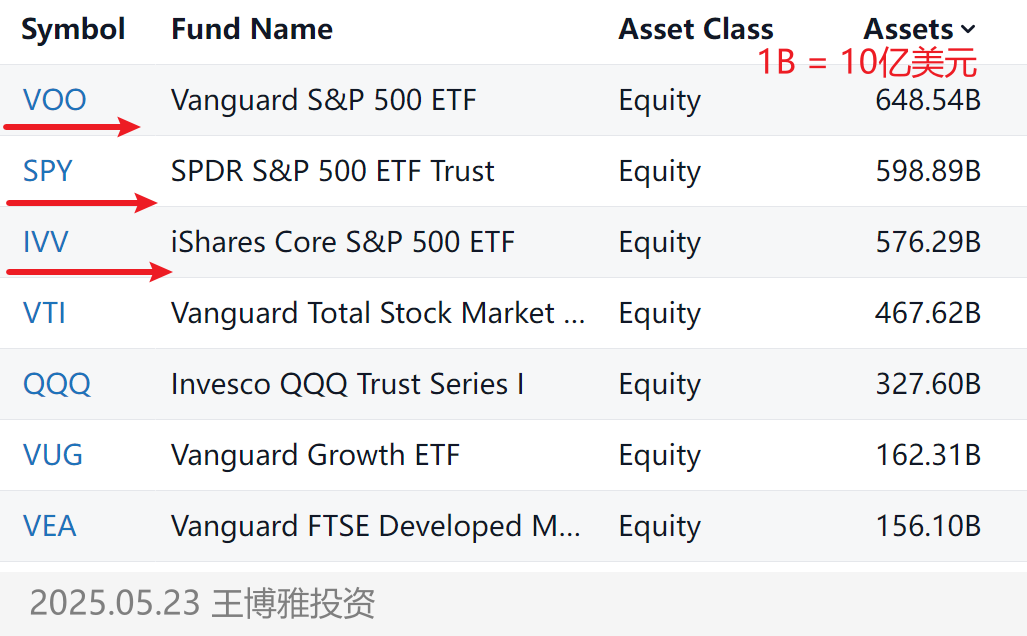The width and height of the screenshot is (1027, 636).
Task: Select SPDR S&P 500 ETF Trust name
Action: coord(333,171)
